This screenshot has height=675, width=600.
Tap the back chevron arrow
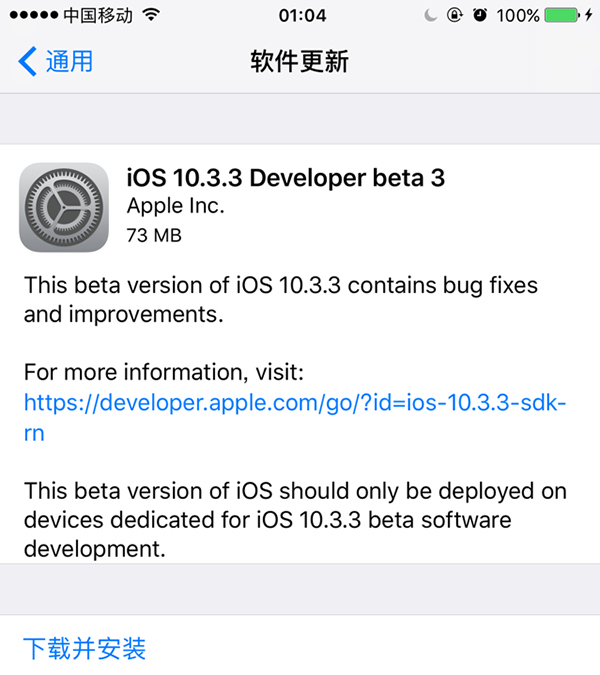(27, 61)
